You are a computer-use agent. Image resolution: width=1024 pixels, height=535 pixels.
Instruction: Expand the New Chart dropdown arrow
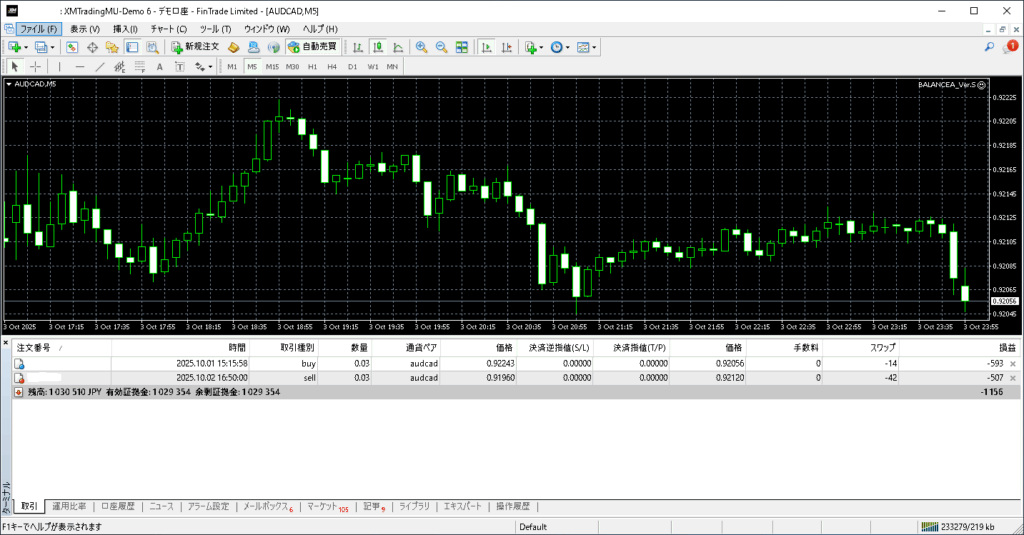26,47
